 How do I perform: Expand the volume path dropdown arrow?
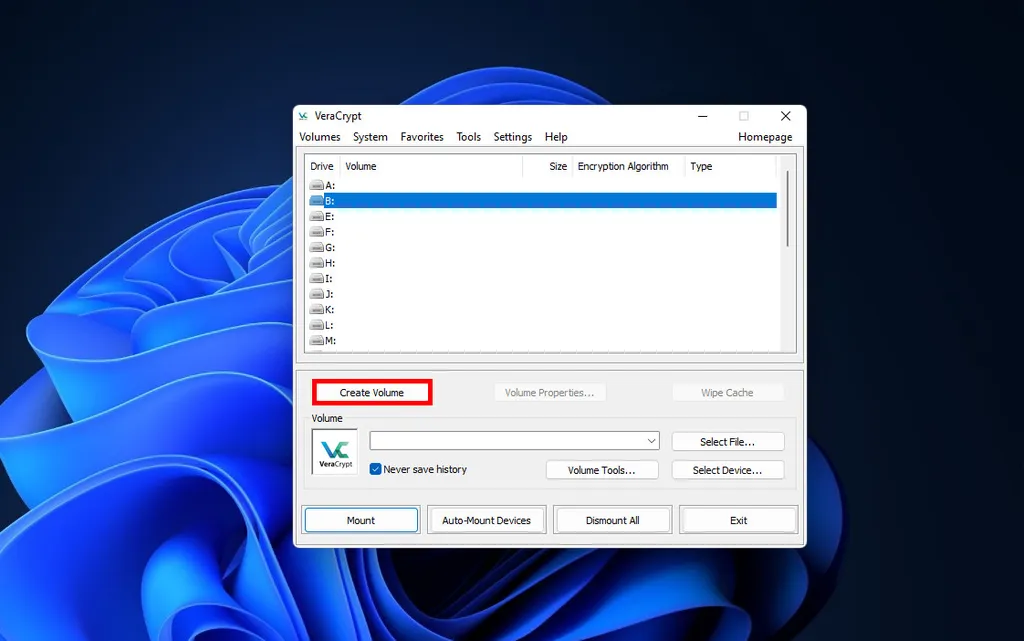(x=651, y=441)
